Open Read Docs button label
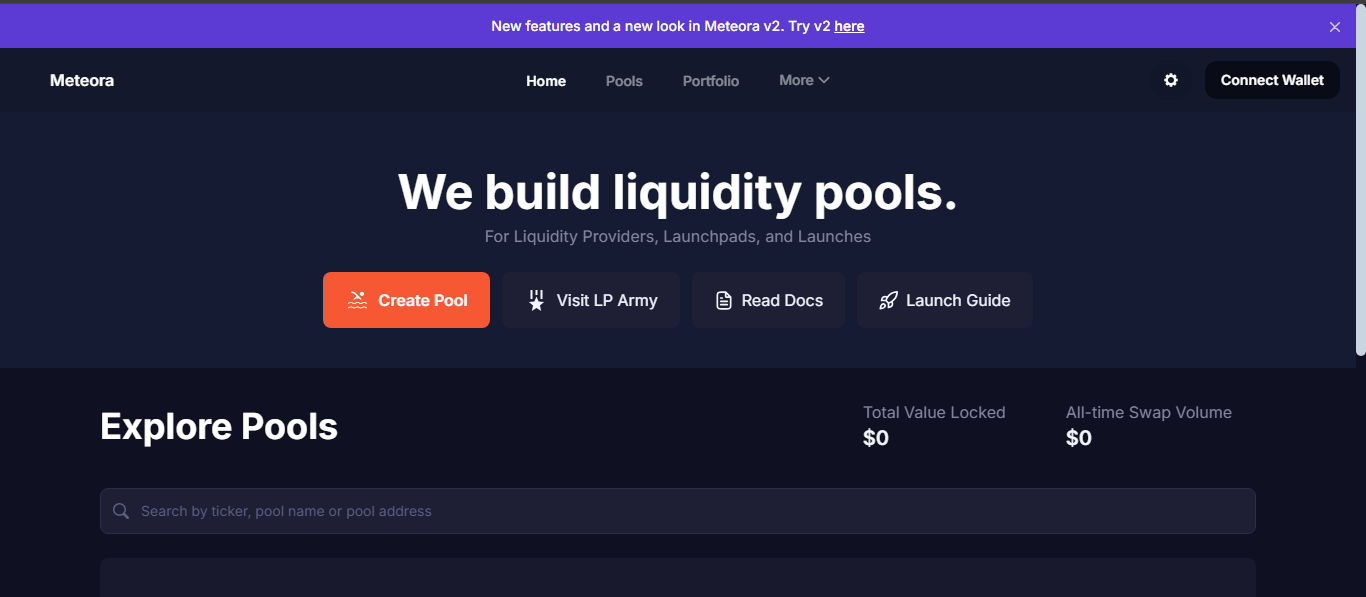Image resolution: width=1366 pixels, height=597 pixels. point(782,300)
